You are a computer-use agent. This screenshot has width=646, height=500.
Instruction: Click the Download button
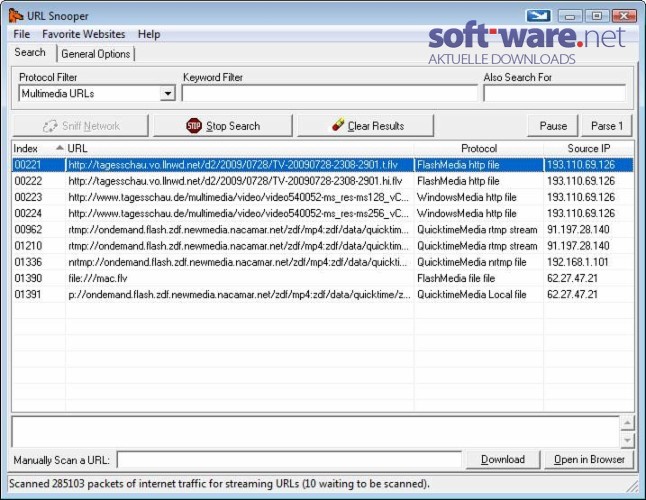(x=503, y=459)
